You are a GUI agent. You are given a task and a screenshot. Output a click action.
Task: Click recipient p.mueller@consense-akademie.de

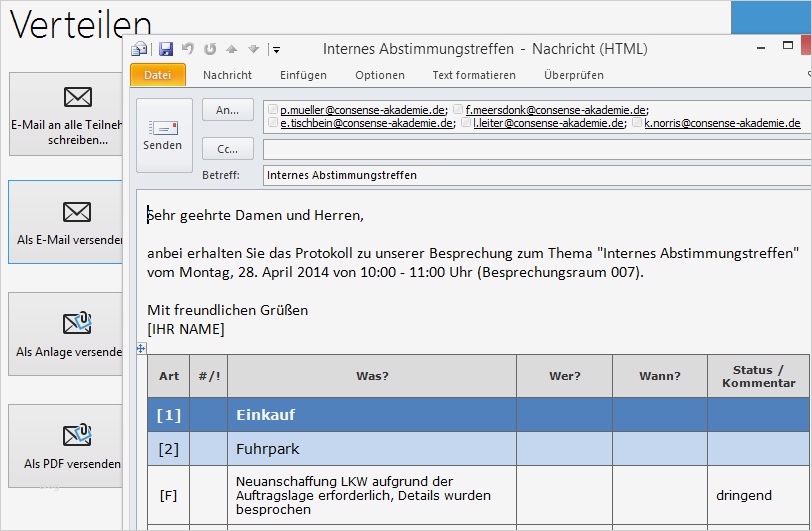[362, 110]
